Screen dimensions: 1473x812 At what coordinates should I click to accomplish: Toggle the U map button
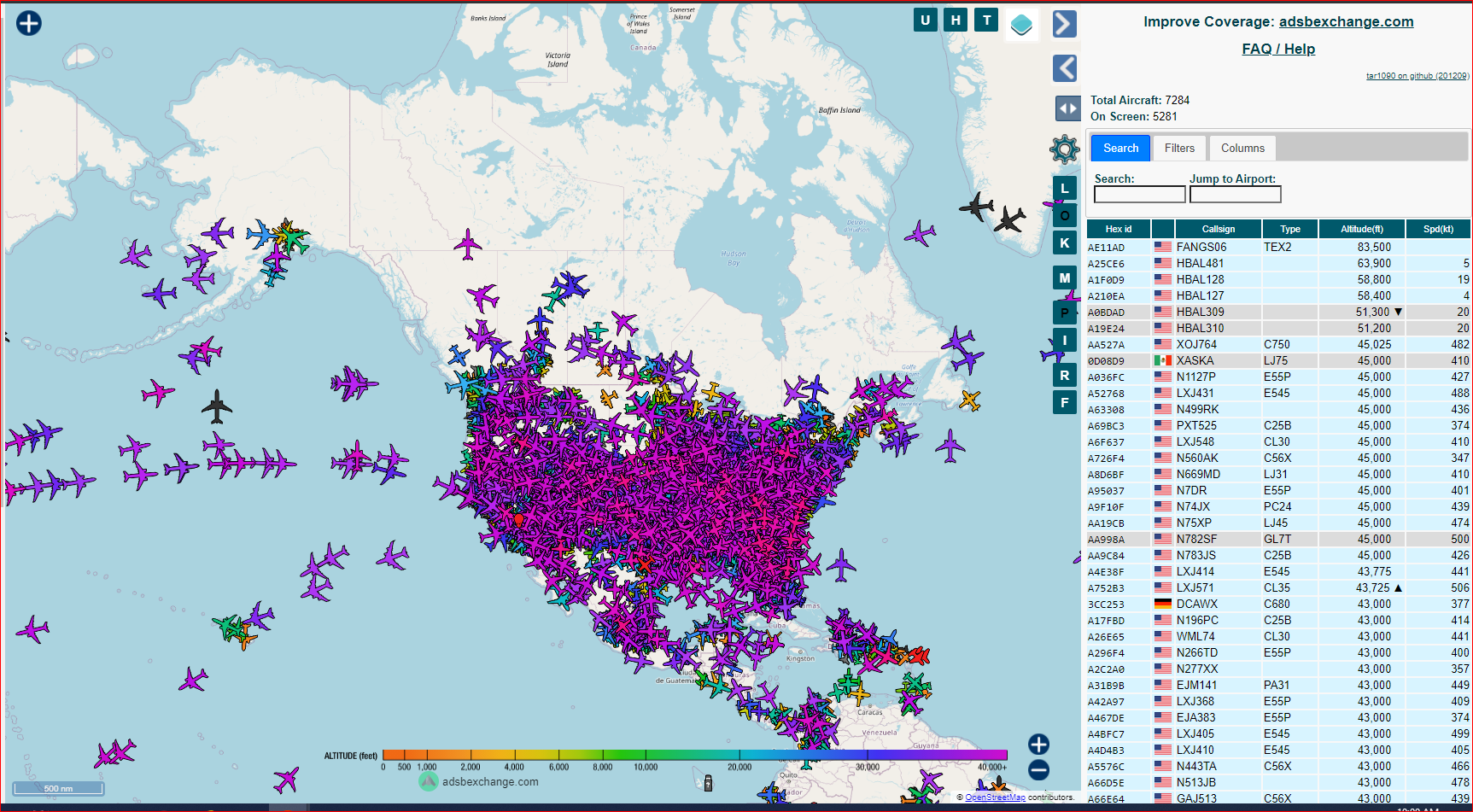coord(926,20)
